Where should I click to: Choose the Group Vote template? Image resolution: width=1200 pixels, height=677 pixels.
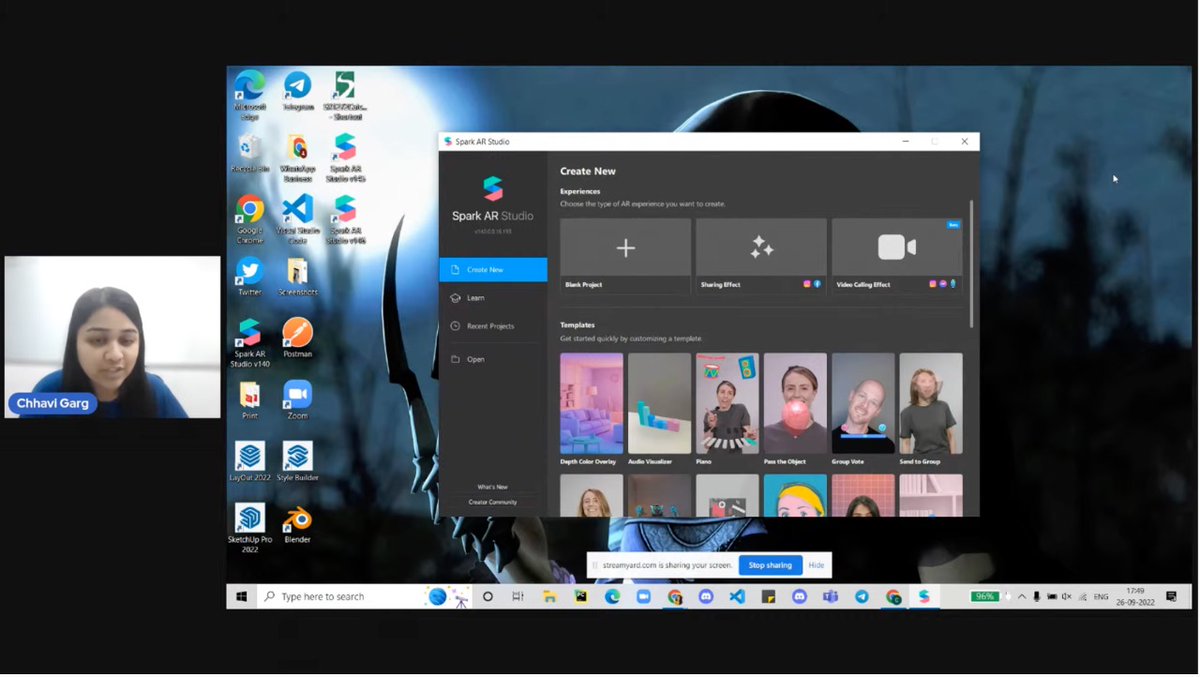point(863,409)
